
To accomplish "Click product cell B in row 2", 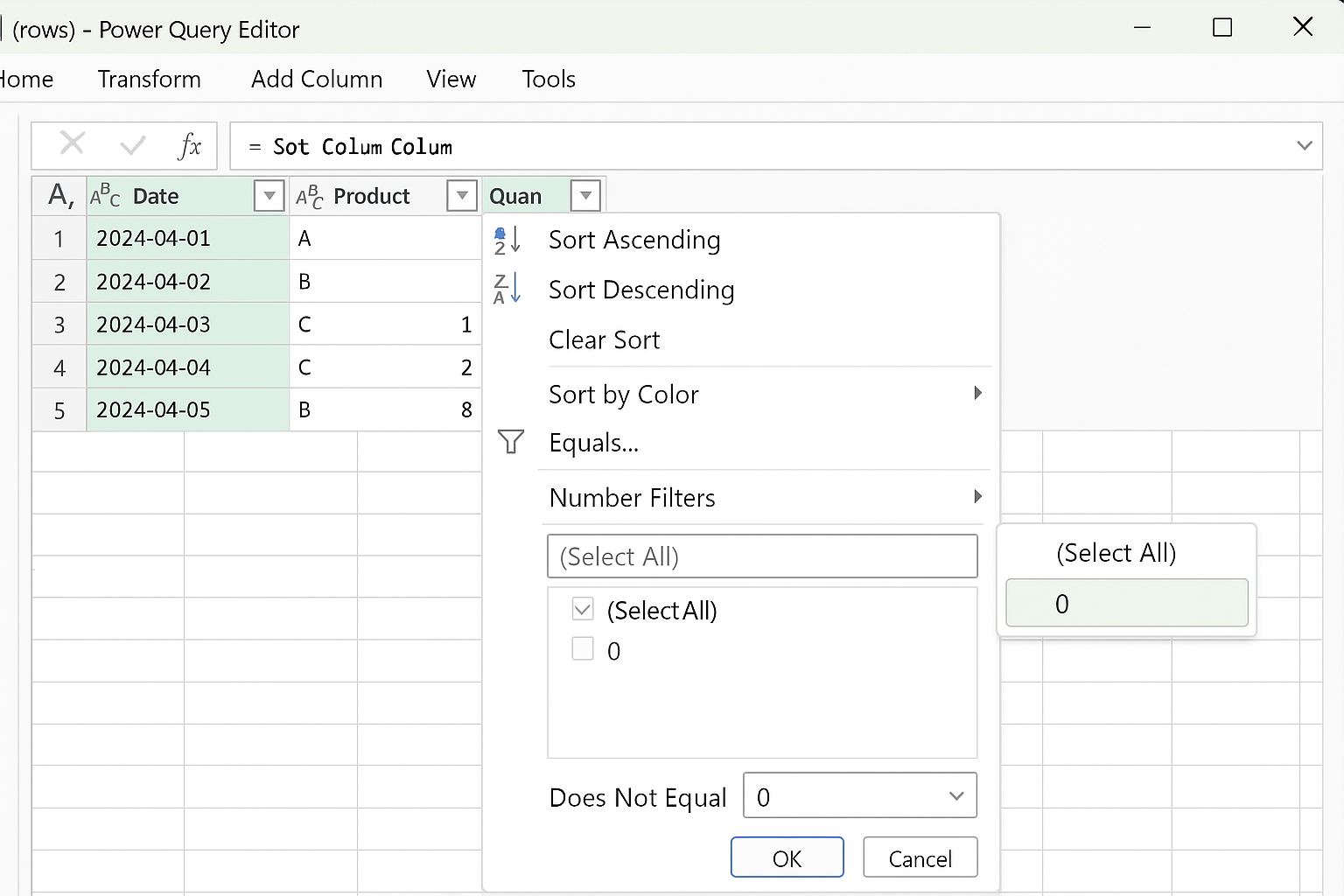I will [386, 282].
